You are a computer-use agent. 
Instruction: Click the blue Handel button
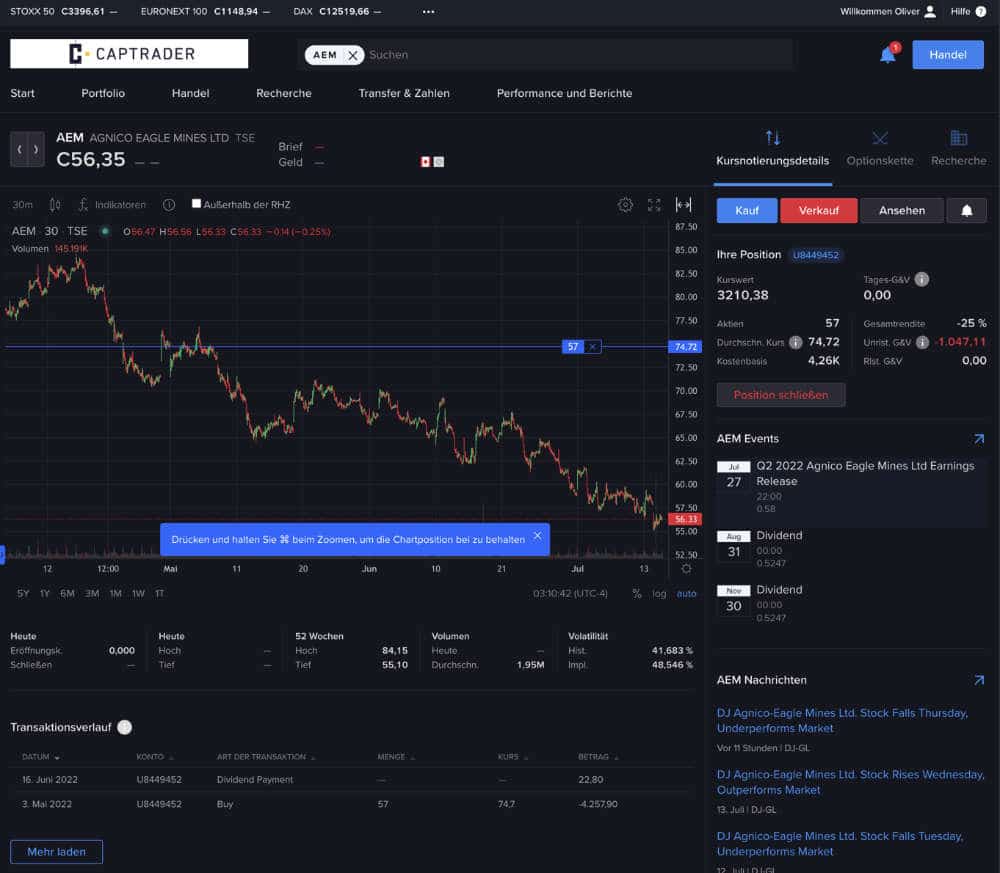click(948, 55)
